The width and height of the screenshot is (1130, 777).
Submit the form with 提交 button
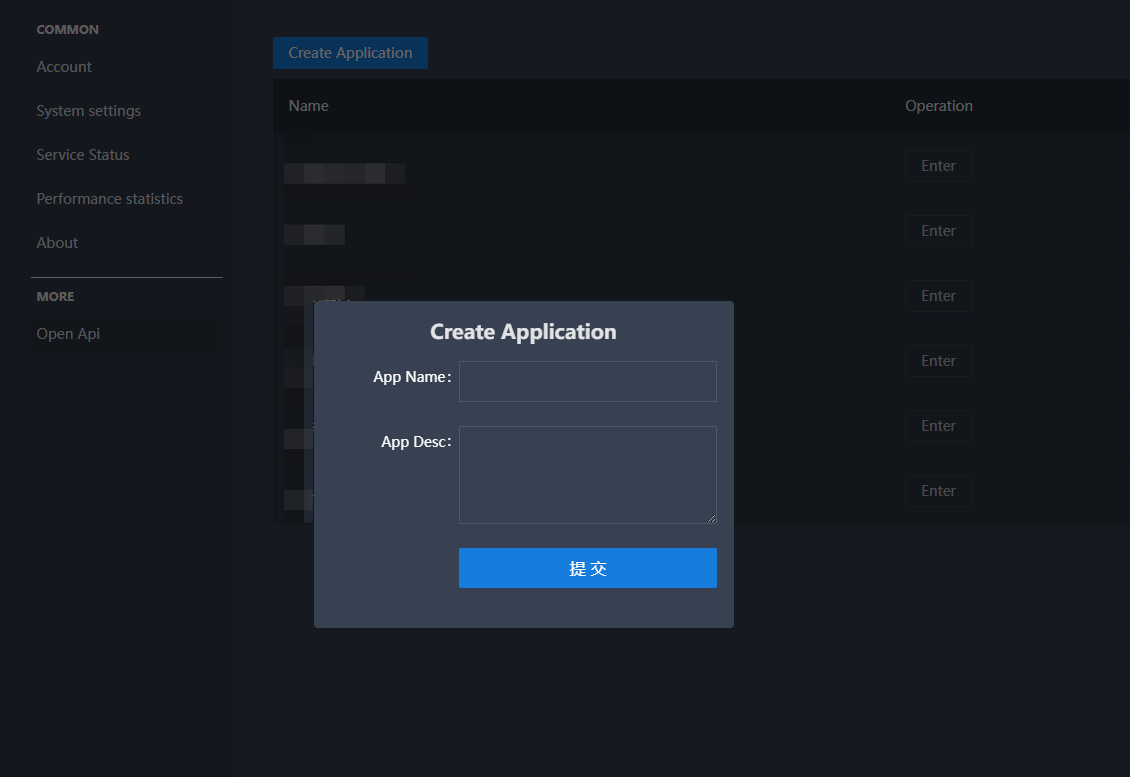(x=587, y=568)
